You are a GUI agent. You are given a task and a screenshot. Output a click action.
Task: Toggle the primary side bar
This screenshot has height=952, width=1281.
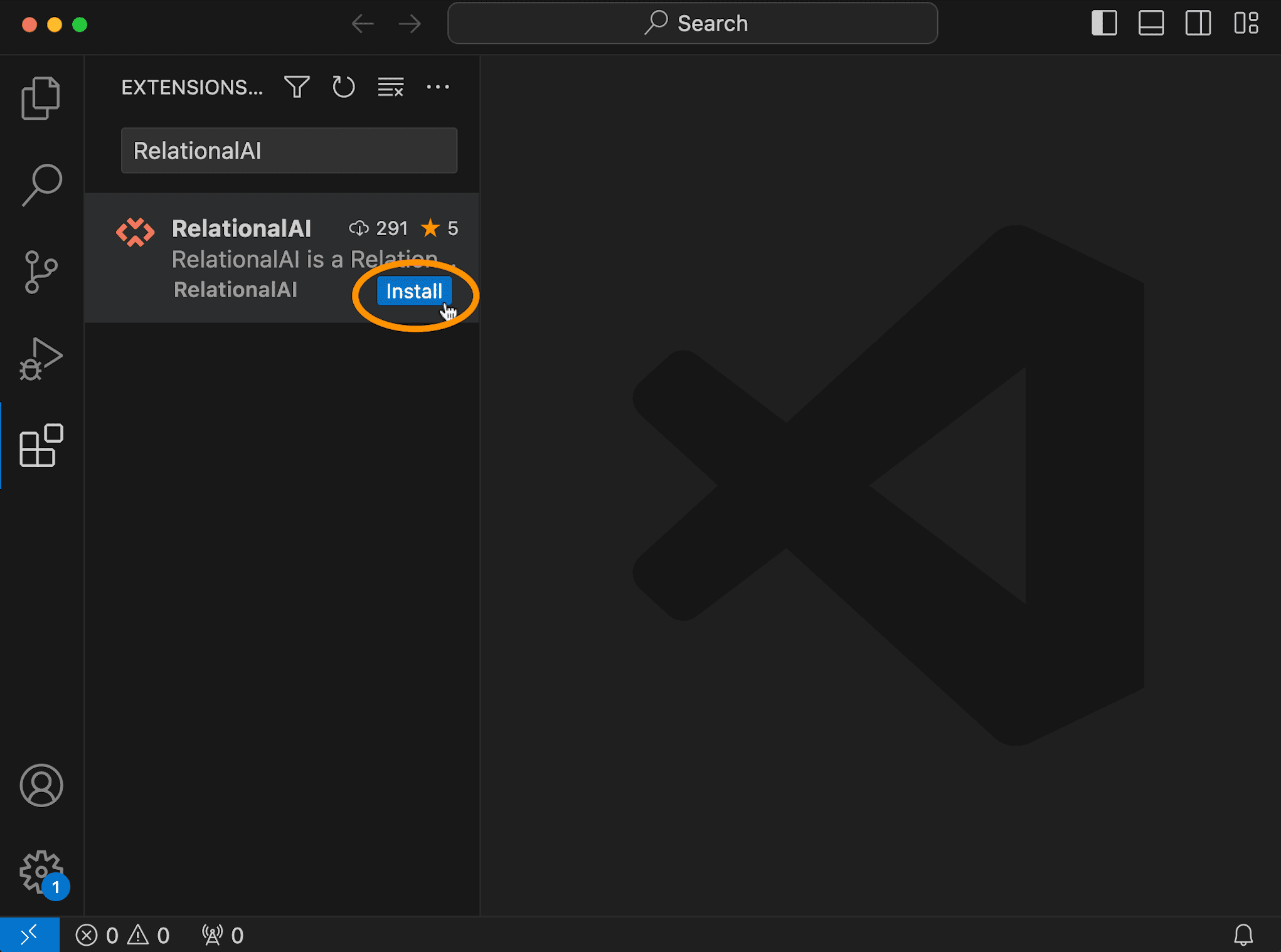pyautogui.click(x=1104, y=24)
